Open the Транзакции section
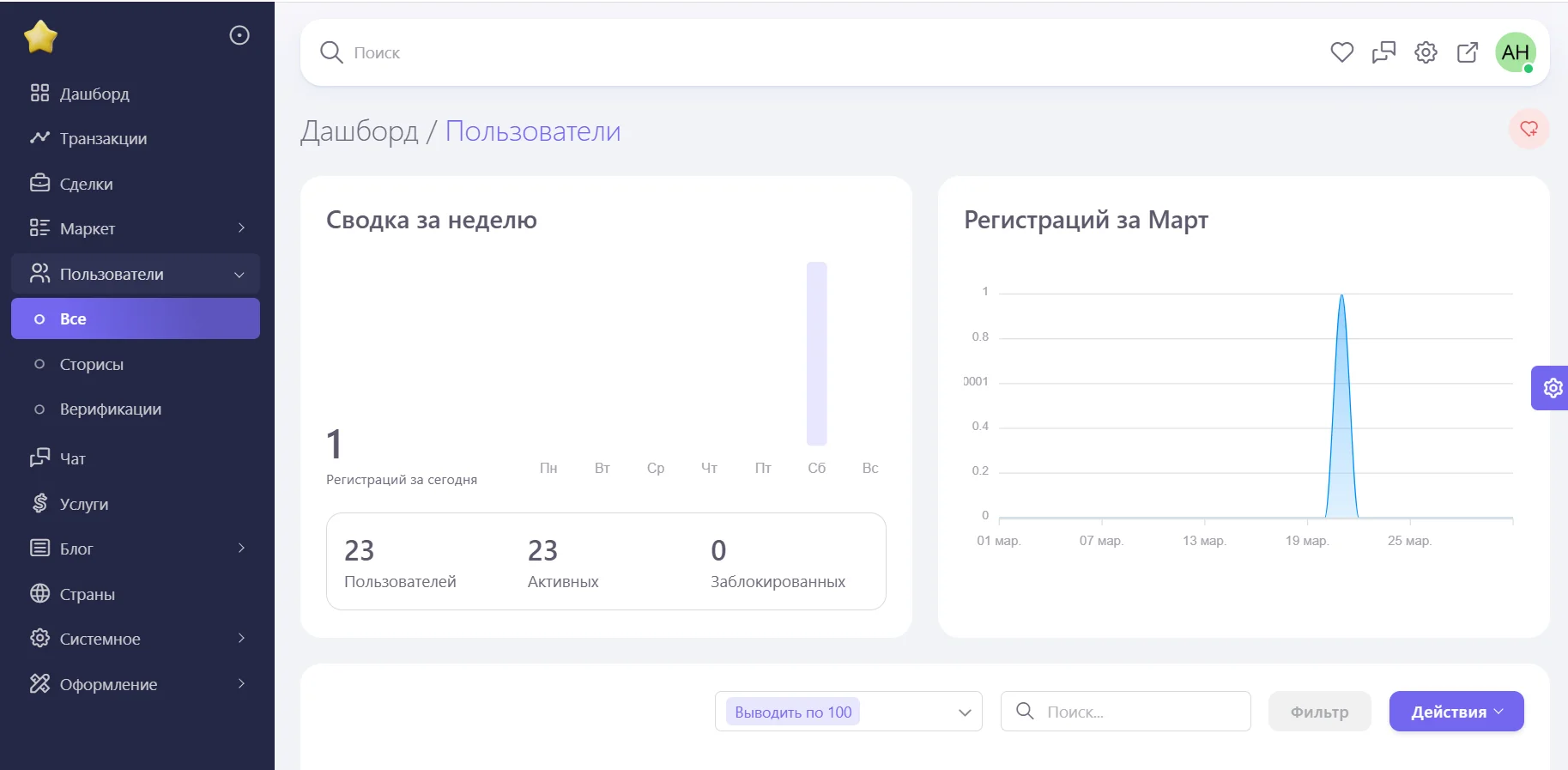 coord(136,138)
